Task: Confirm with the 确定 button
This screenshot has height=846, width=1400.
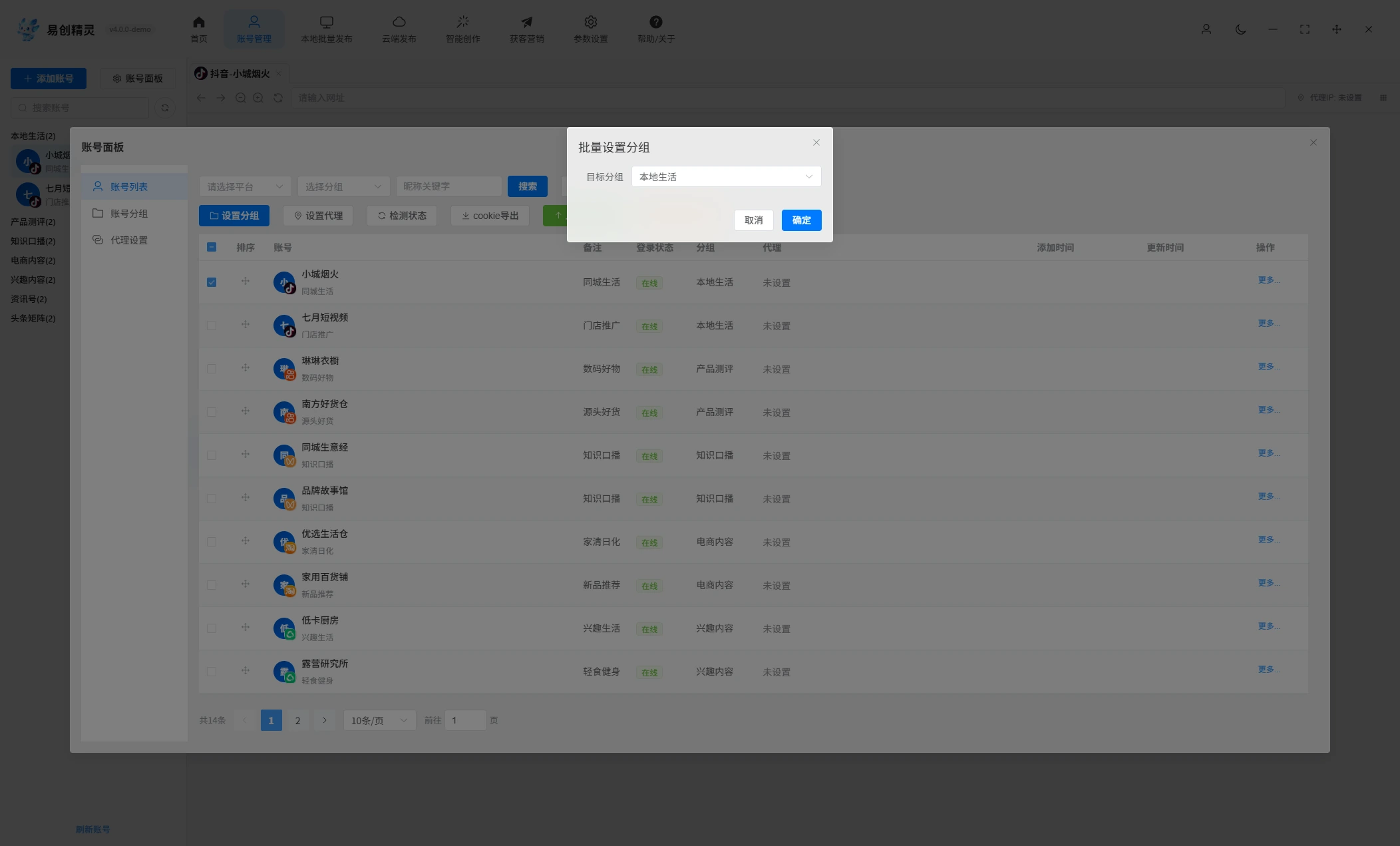Action: [801, 220]
